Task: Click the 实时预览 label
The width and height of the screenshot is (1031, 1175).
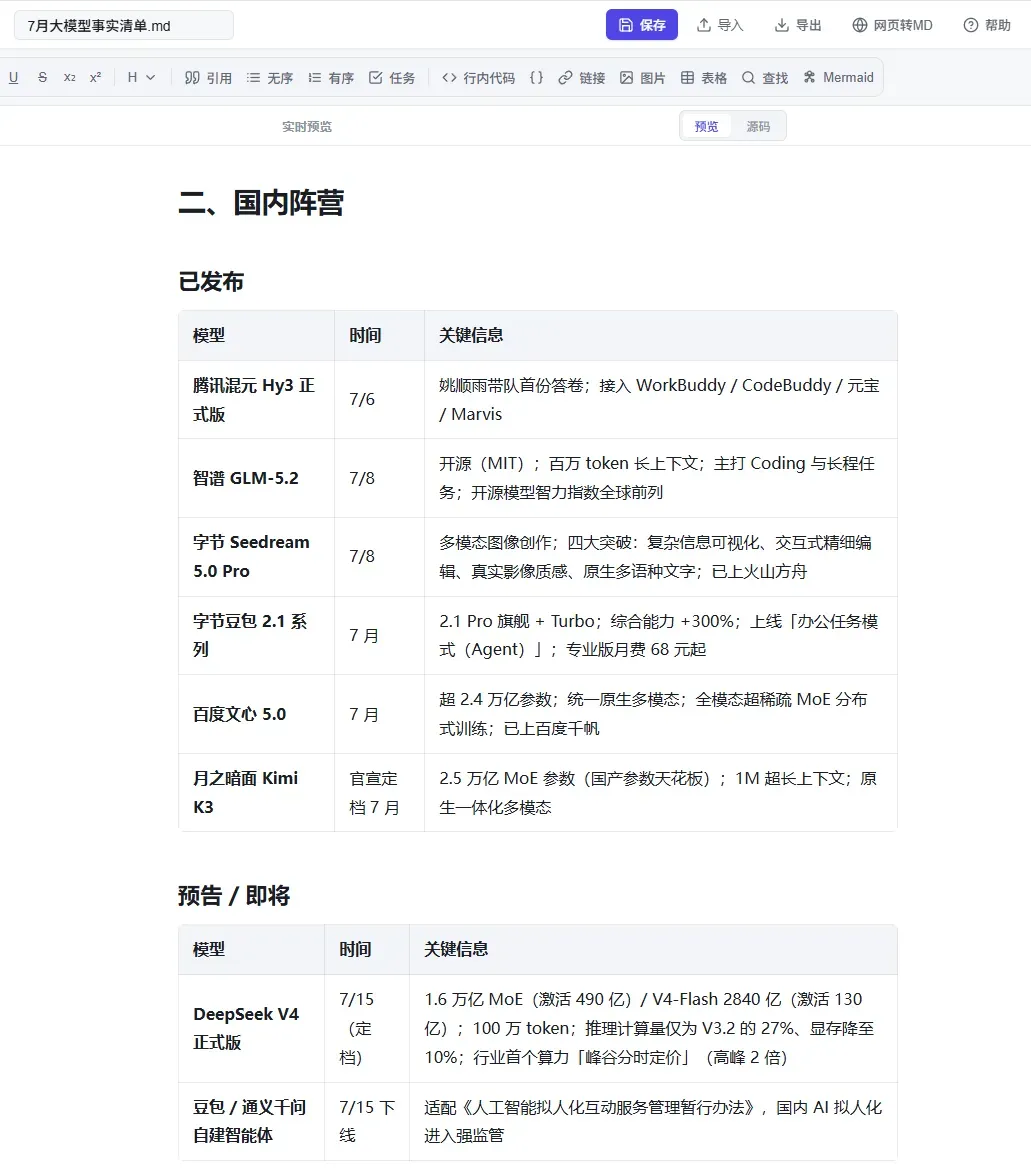Action: tap(306, 127)
